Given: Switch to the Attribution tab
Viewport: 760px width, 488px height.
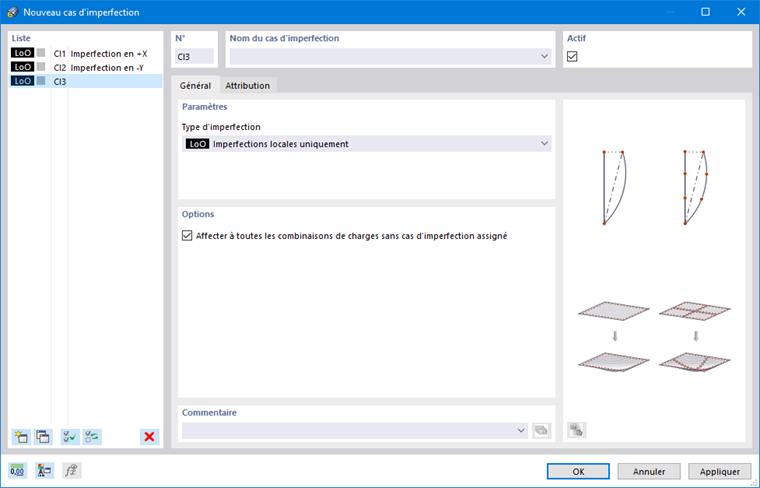Looking at the screenshot, I should pyautogui.click(x=248, y=85).
